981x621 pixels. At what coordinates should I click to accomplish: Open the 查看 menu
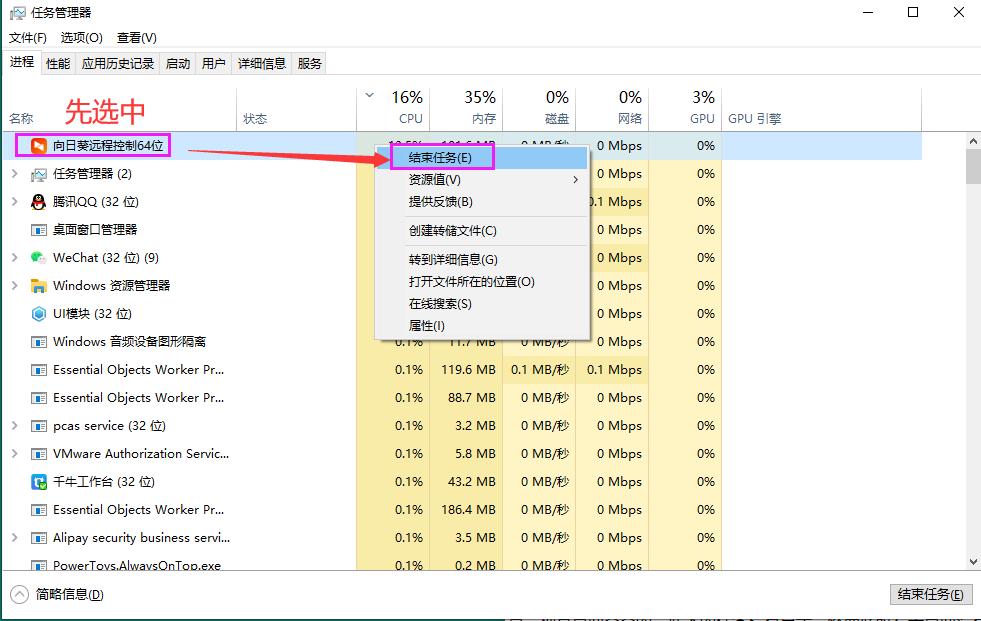coord(136,37)
